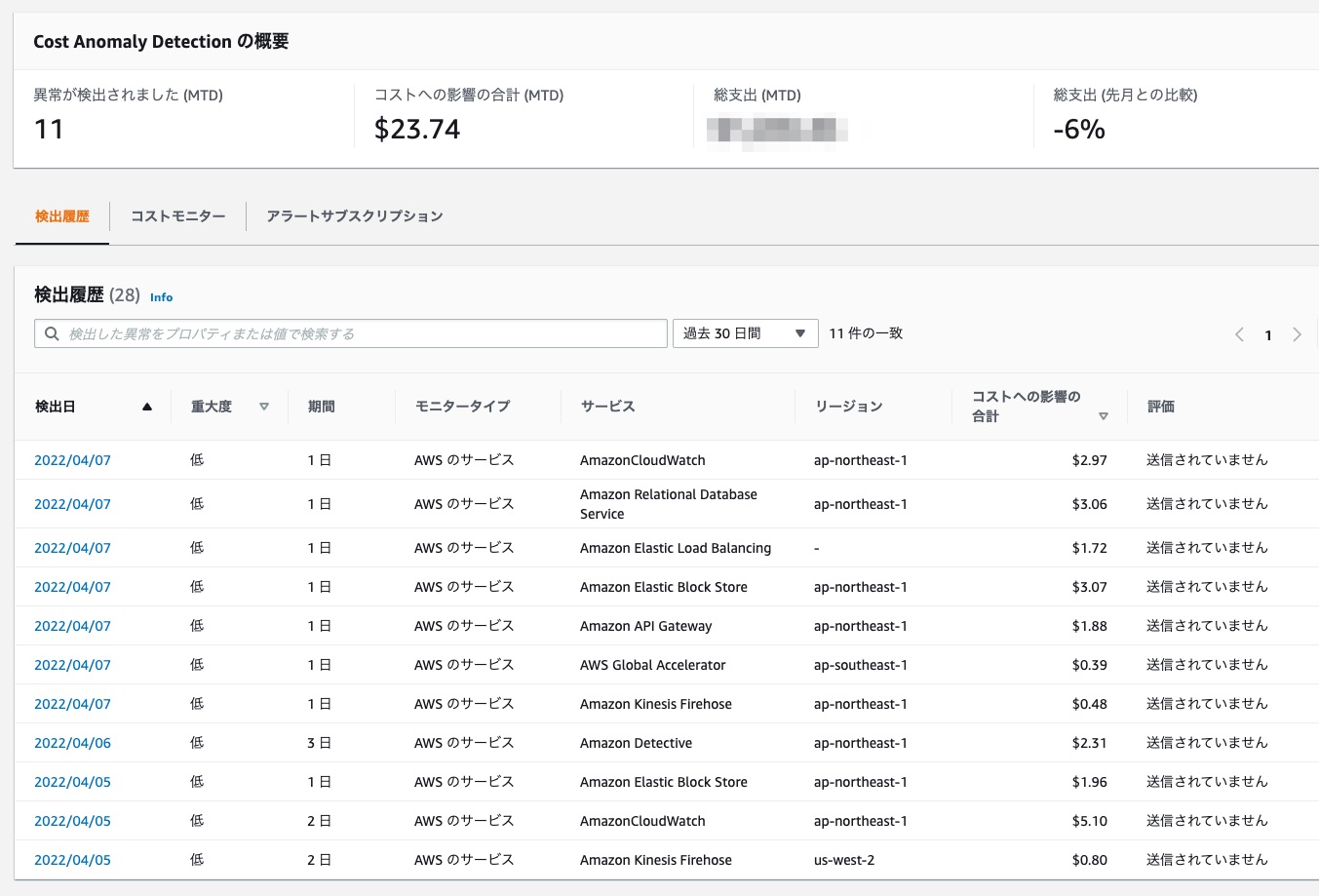The image size is (1319, 896).
Task: Click the search magnifier icon
Action: 53,333
